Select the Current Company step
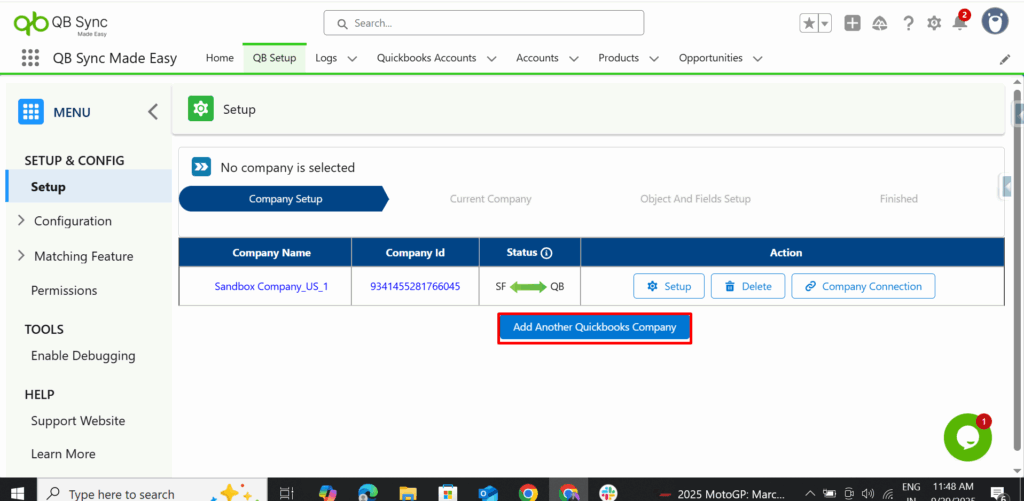 pyautogui.click(x=490, y=199)
